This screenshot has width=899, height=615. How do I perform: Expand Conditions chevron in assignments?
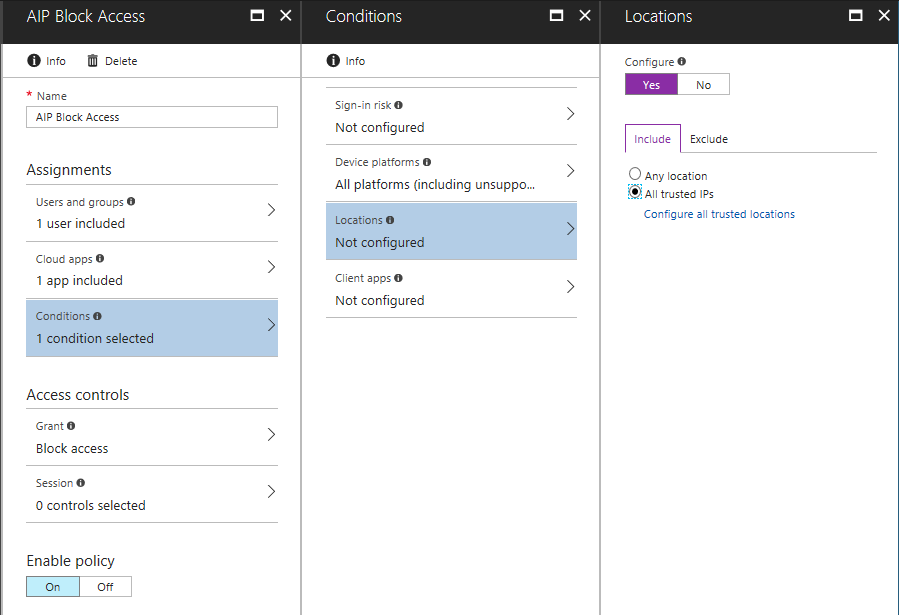(272, 325)
